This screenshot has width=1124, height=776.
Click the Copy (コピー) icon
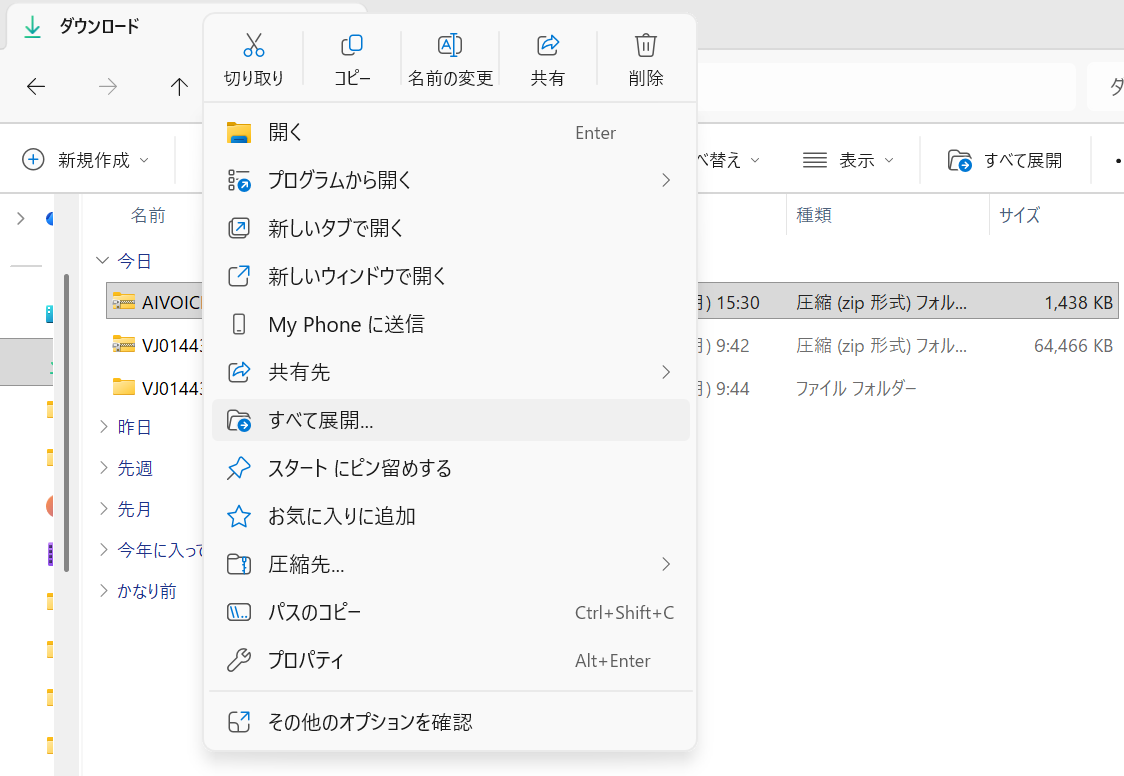[x=352, y=46]
